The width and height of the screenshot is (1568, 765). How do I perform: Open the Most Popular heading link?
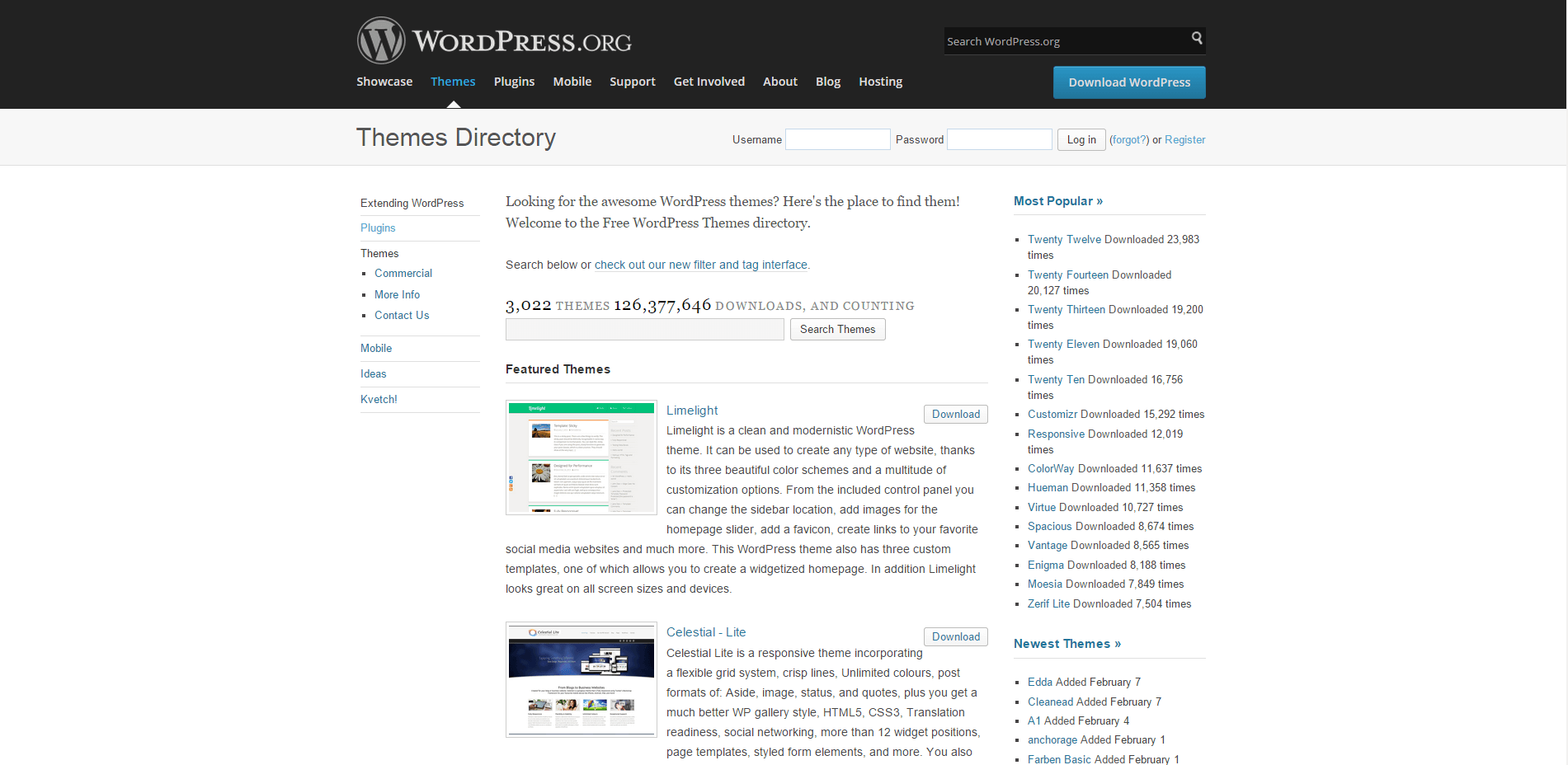pos(1058,201)
